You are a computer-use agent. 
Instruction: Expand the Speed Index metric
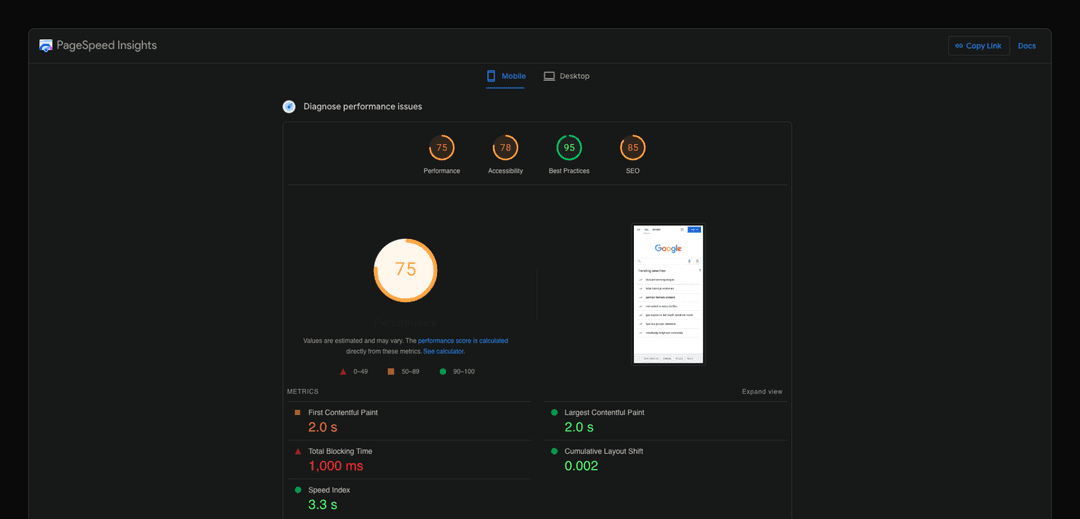(x=329, y=490)
